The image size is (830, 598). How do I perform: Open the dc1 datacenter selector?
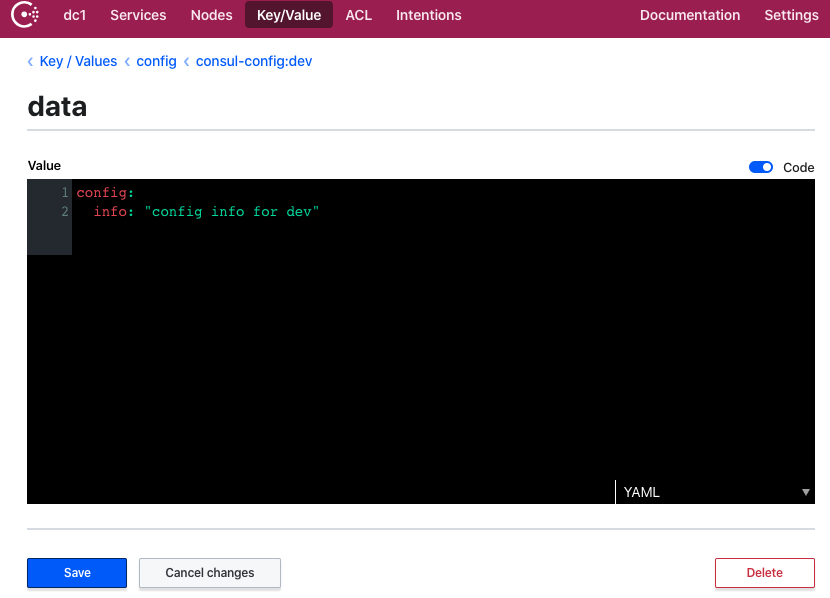(x=75, y=15)
